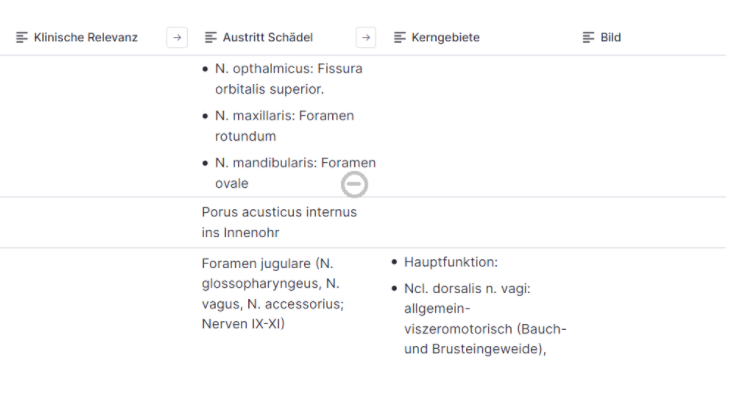
Task: Click the N. maxillaris Foramen rotundum entry
Action: (x=284, y=126)
